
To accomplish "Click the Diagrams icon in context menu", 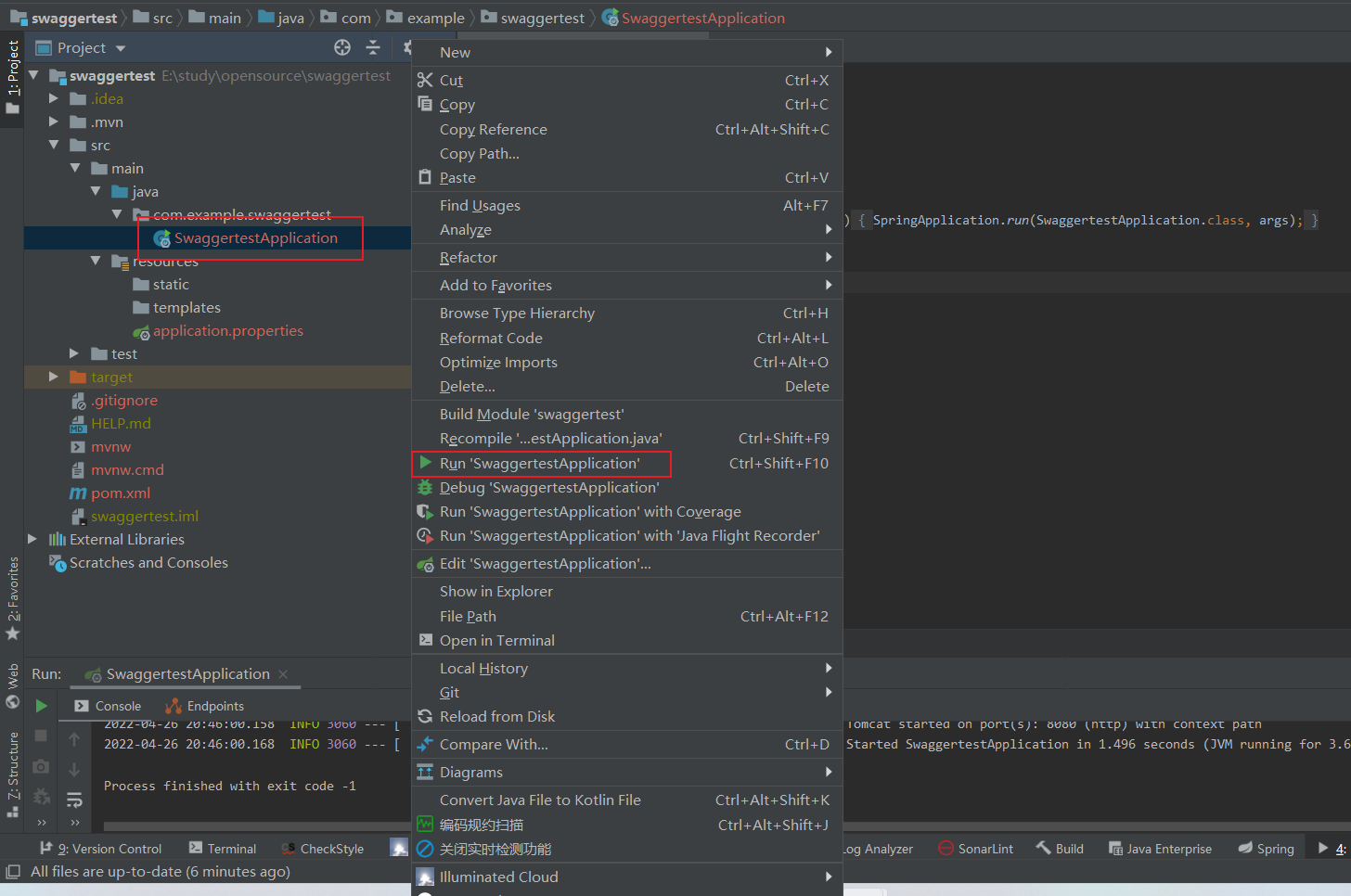I will tap(425, 772).
